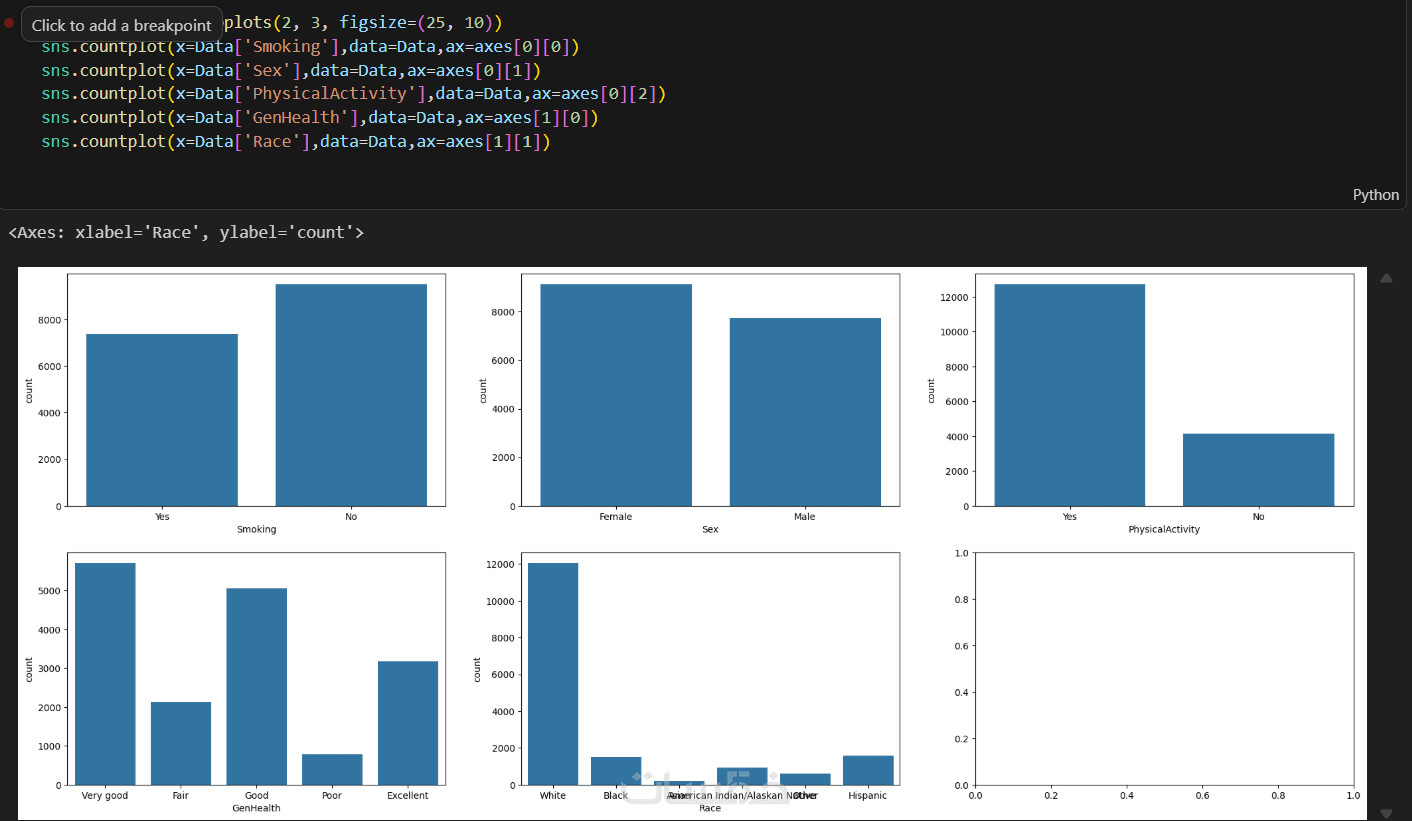Viewport: 1412px width, 821px height.
Task: Click the 'No' bar in the PhysicalActivity chart
Action: pyautogui.click(x=1258, y=470)
